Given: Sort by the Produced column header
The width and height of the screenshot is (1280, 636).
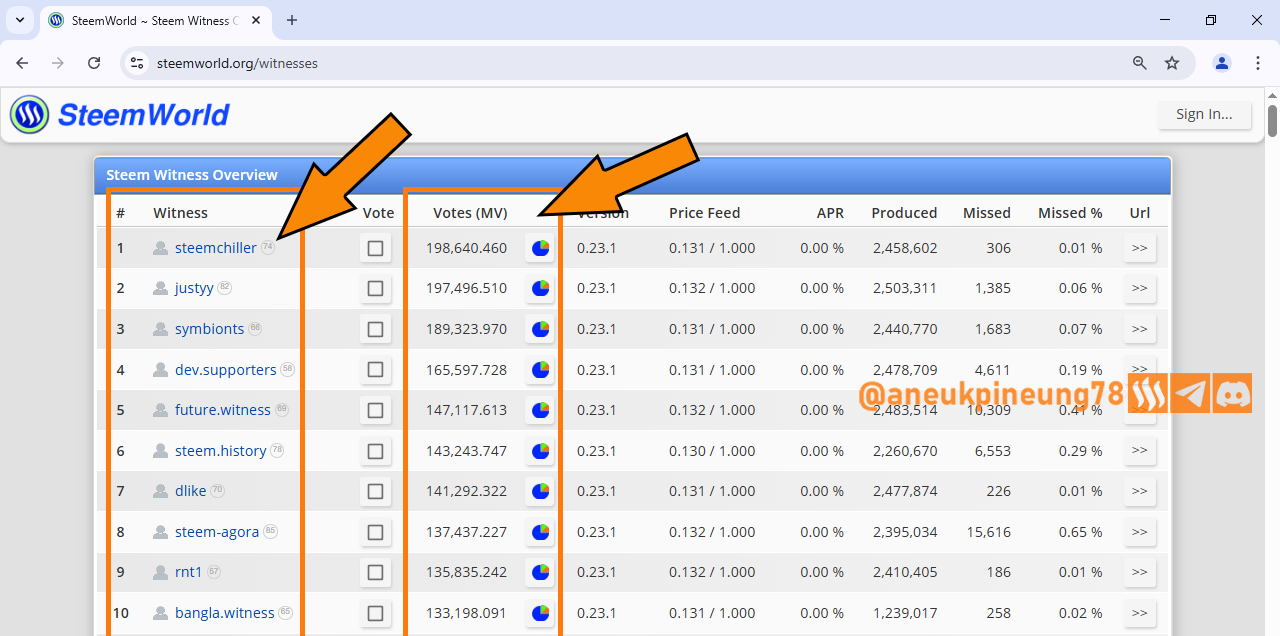Looking at the screenshot, I should (x=904, y=213).
